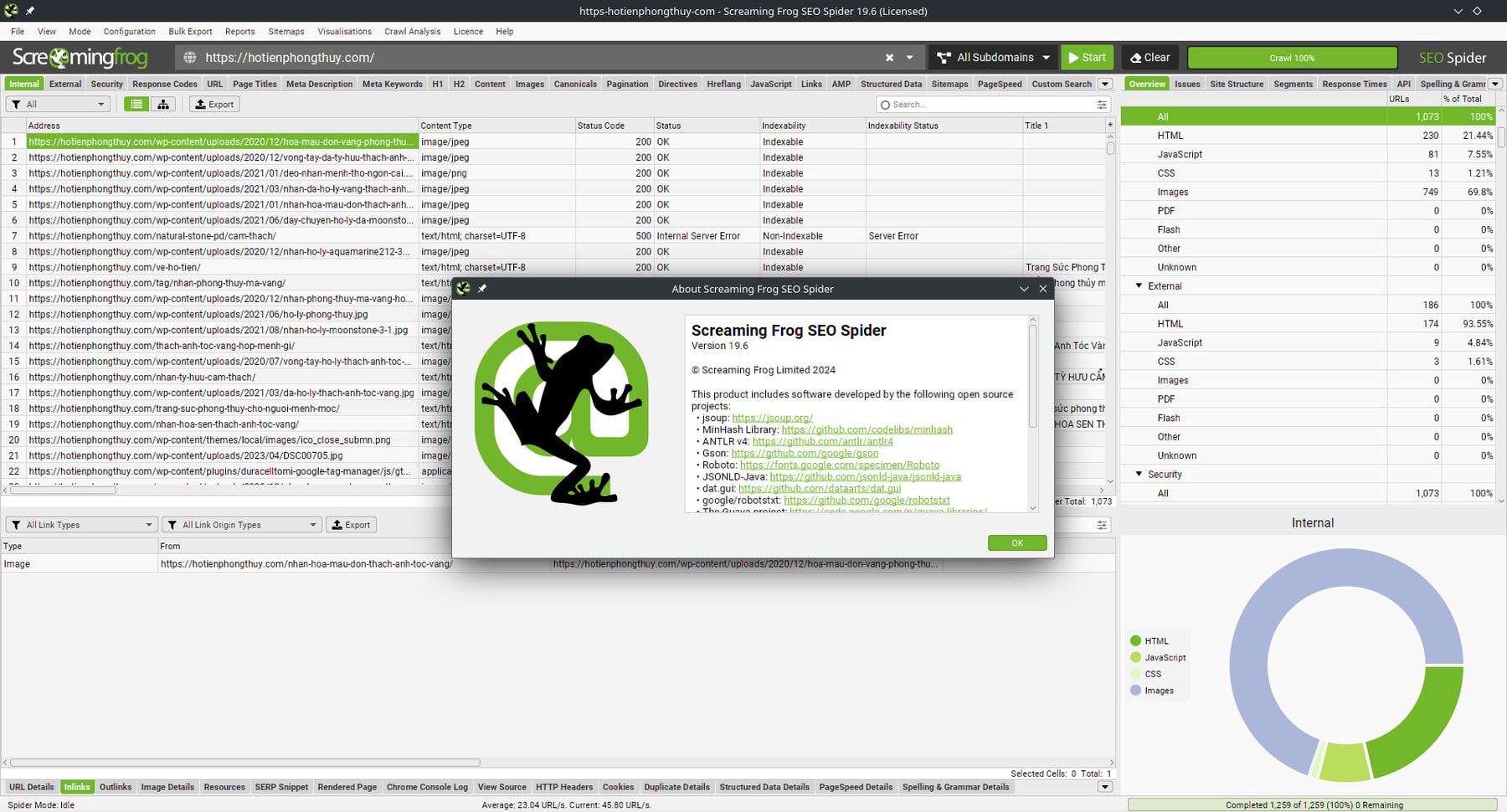
Task: Click pin icon in main title bar
Action: pyautogui.click(x=30, y=11)
